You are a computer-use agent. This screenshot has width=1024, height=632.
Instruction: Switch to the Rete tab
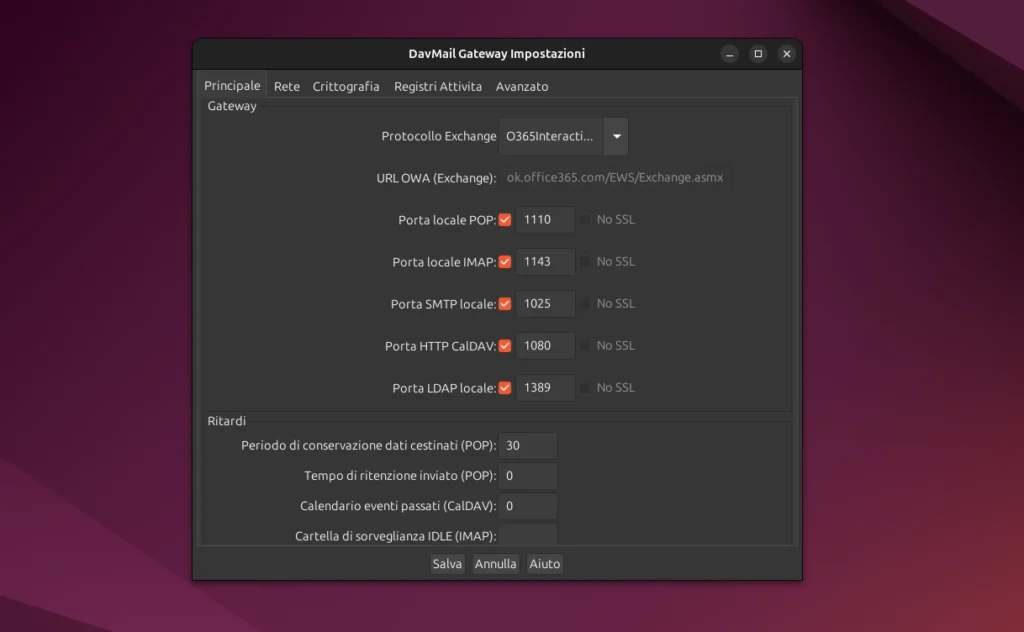click(287, 87)
